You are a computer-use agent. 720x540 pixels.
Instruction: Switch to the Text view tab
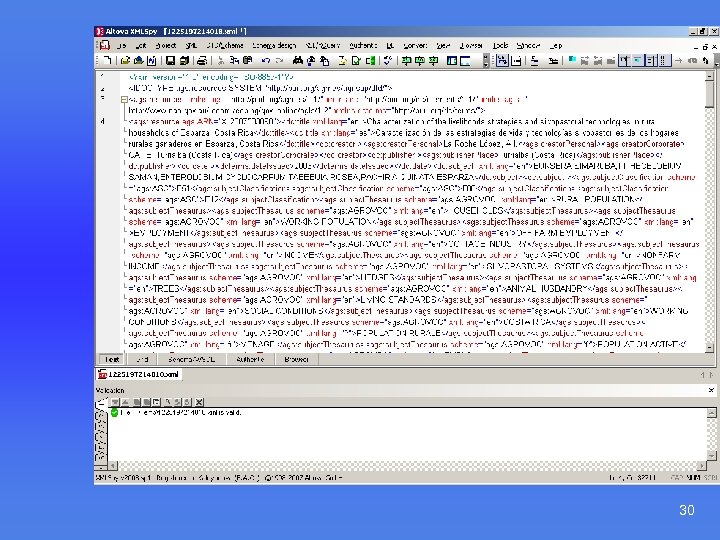pos(112,359)
